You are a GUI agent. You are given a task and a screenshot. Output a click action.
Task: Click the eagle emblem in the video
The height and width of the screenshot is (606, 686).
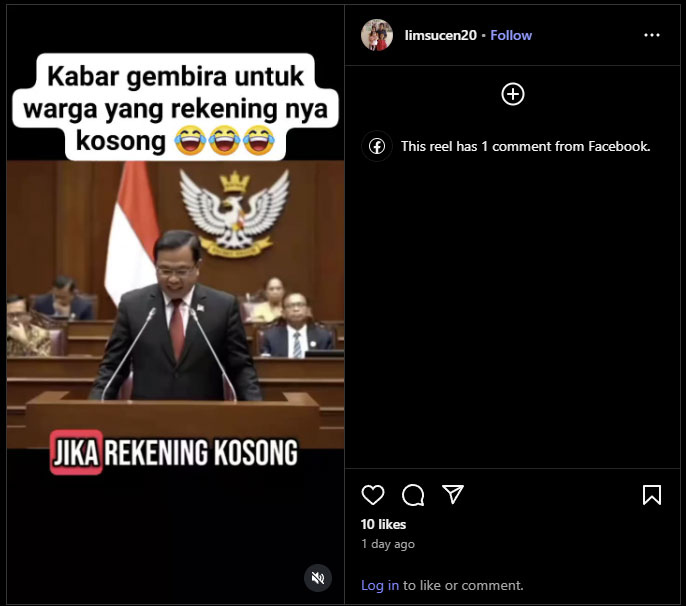click(x=235, y=213)
